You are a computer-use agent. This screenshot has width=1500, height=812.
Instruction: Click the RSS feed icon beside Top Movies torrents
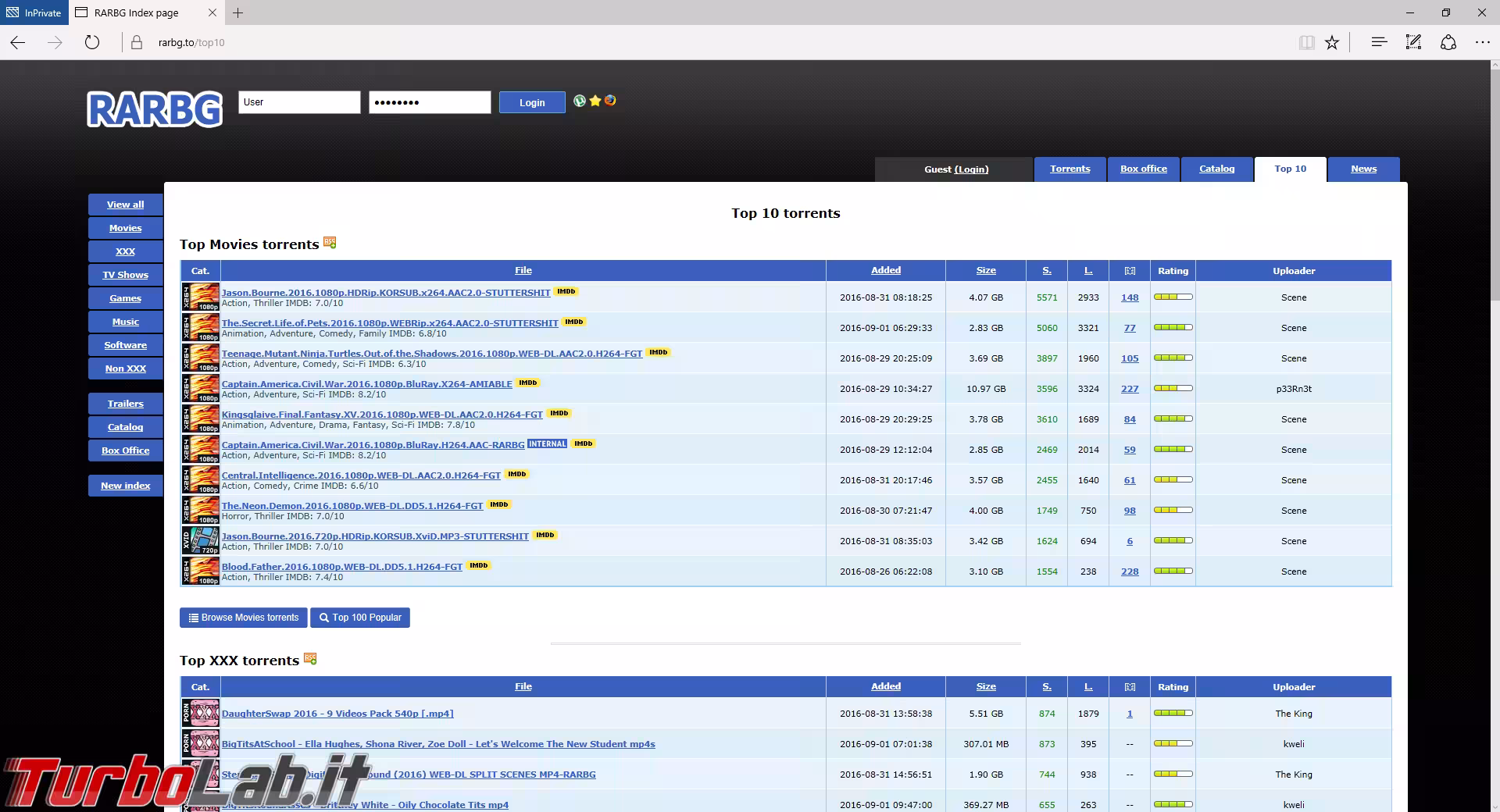point(330,244)
